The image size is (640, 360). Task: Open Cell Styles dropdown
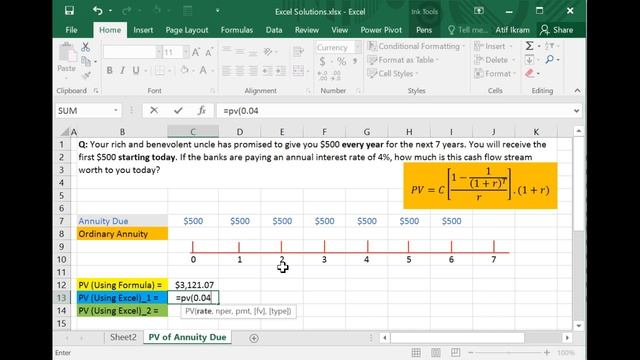393,73
